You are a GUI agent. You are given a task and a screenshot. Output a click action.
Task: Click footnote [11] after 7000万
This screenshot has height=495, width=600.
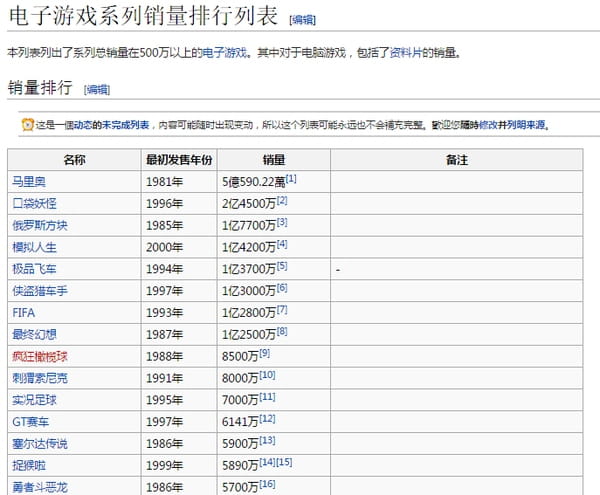point(267,397)
